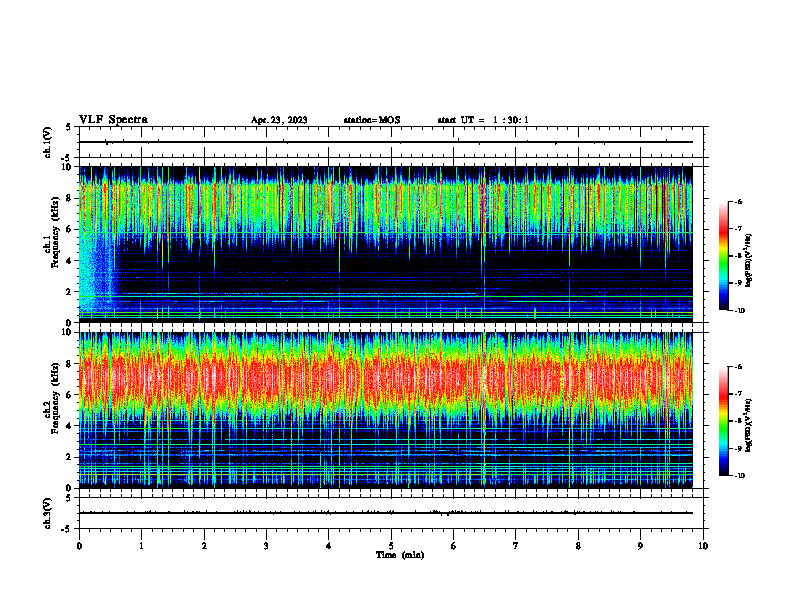Screen dimensions: 792x612
Task: Click the log(PSD) label beside ch.2 colorbar
Action: pyautogui.click(x=748, y=425)
